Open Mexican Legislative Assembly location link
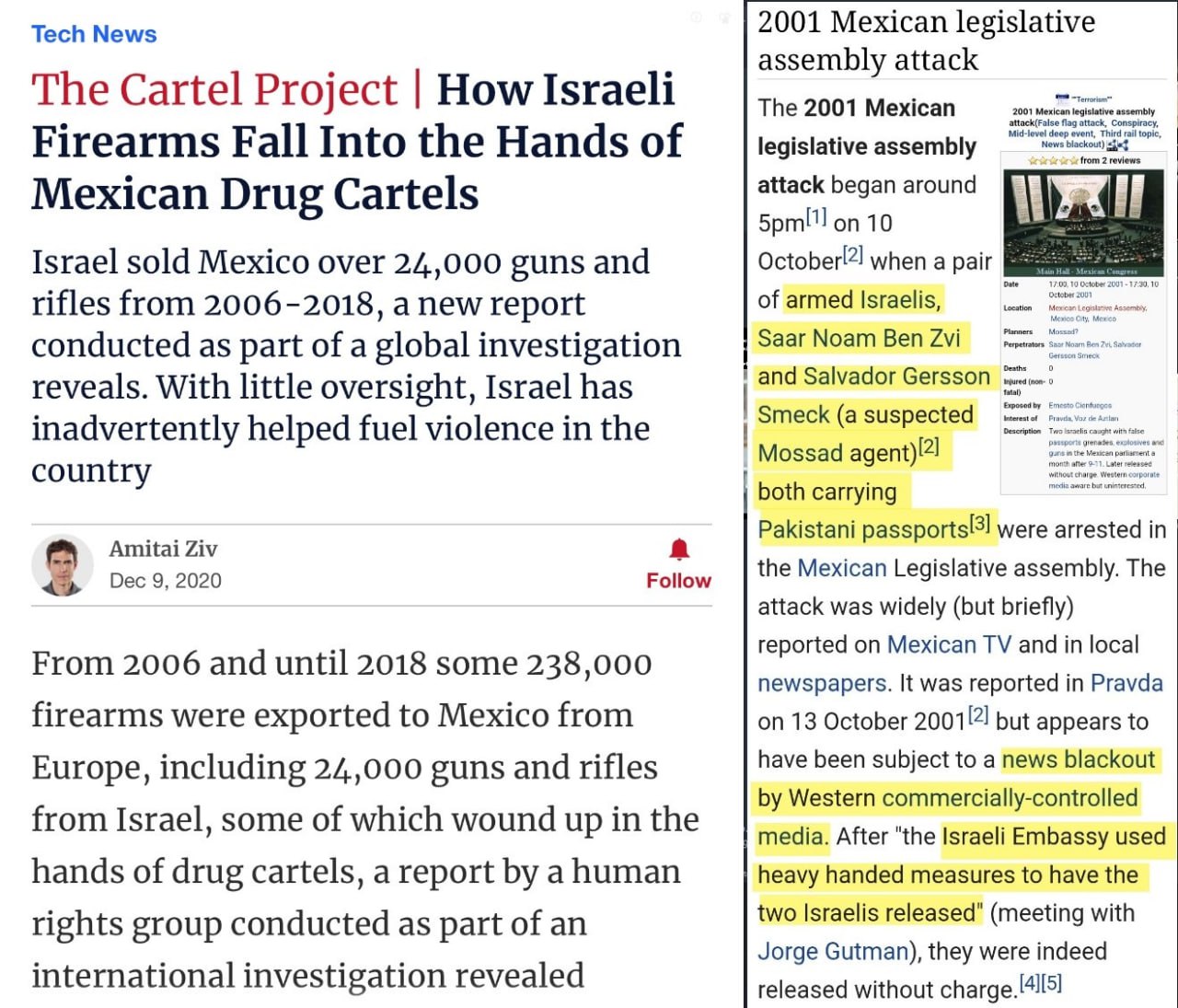Image resolution: width=1178 pixels, height=1008 pixels. pos(1097,308)
